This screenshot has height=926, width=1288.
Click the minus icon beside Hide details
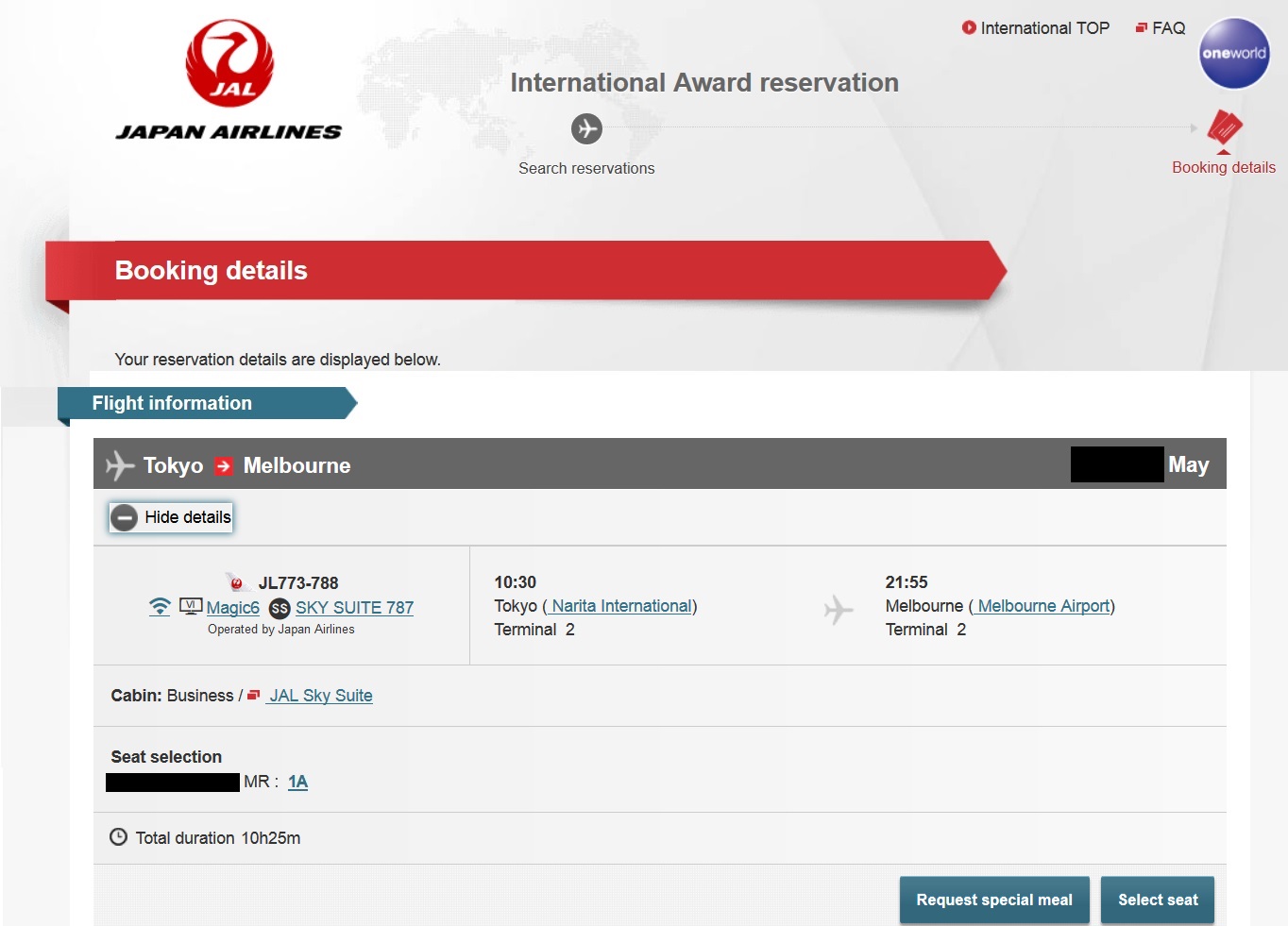[x=124, y=517]
